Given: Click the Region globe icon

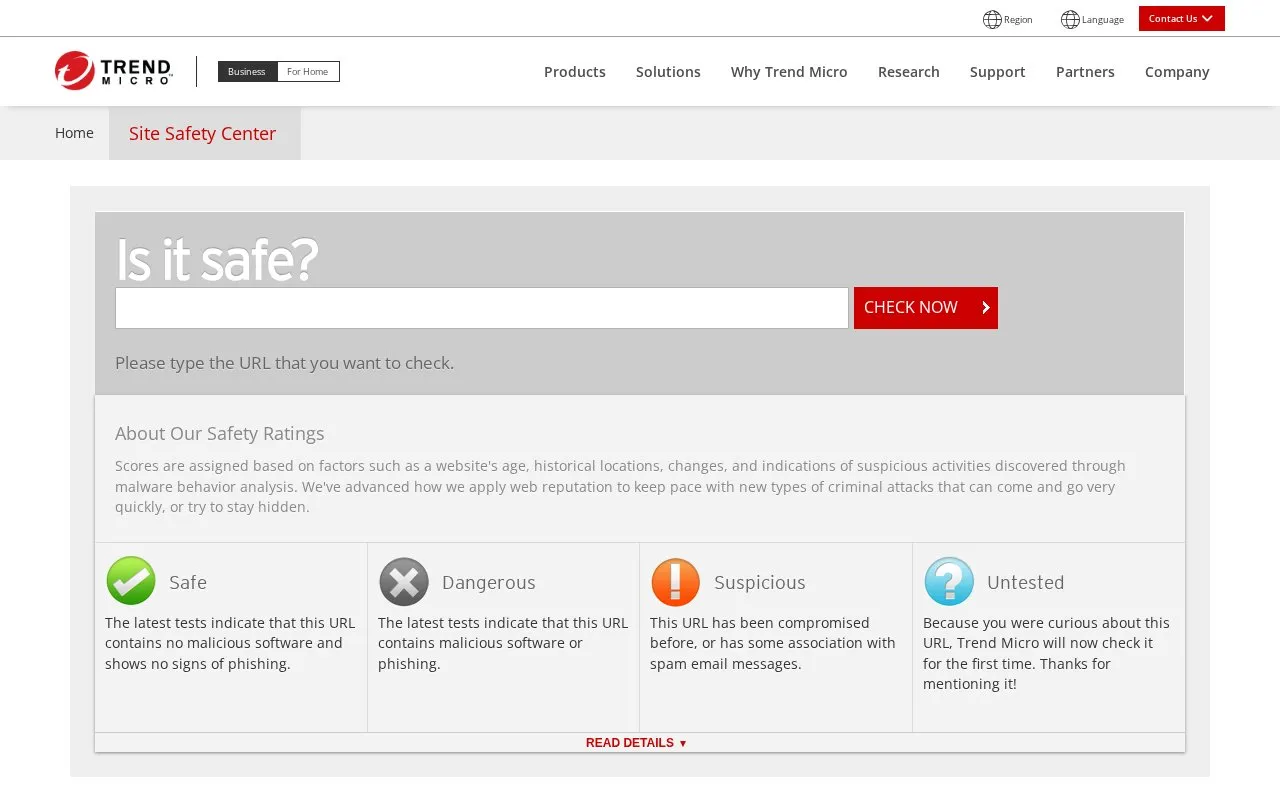Looking at the screenshot, I should click(x=992, y=19).
